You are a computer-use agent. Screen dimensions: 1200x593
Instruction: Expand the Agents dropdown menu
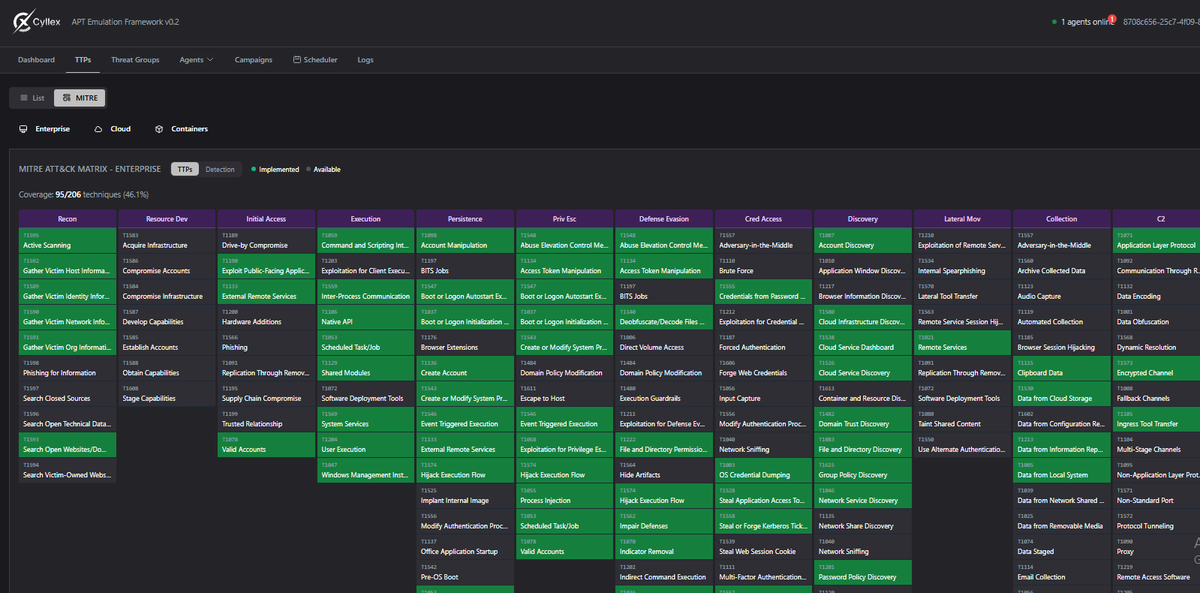pos(196,60)
